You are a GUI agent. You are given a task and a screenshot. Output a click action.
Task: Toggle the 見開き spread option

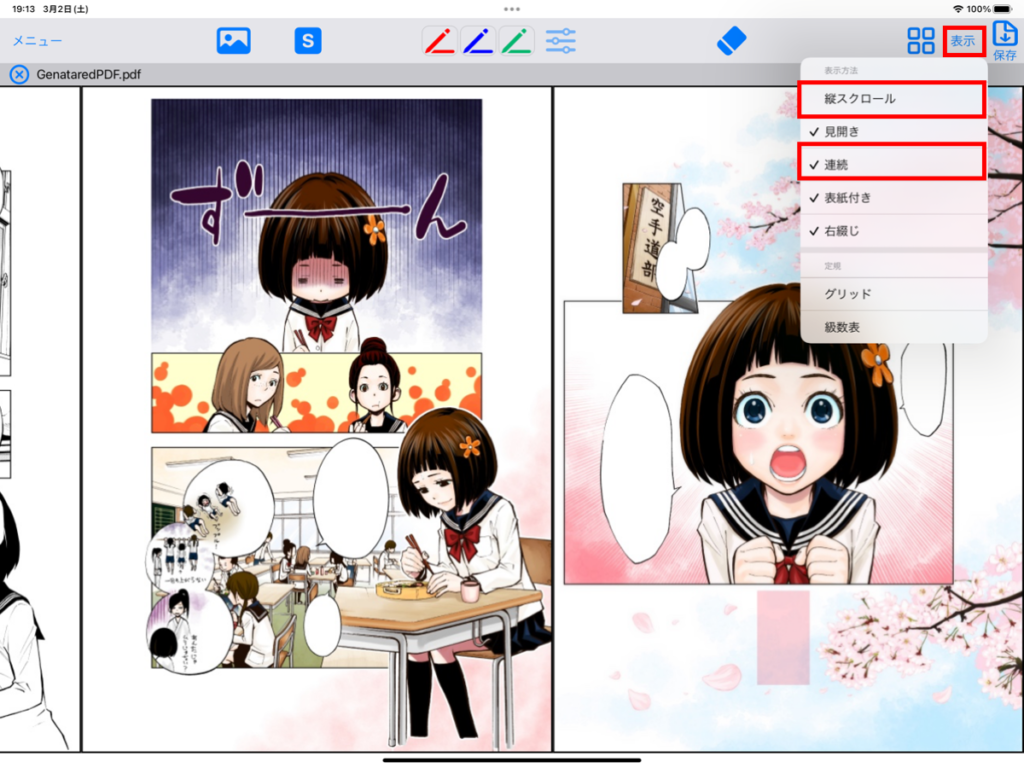893,132
